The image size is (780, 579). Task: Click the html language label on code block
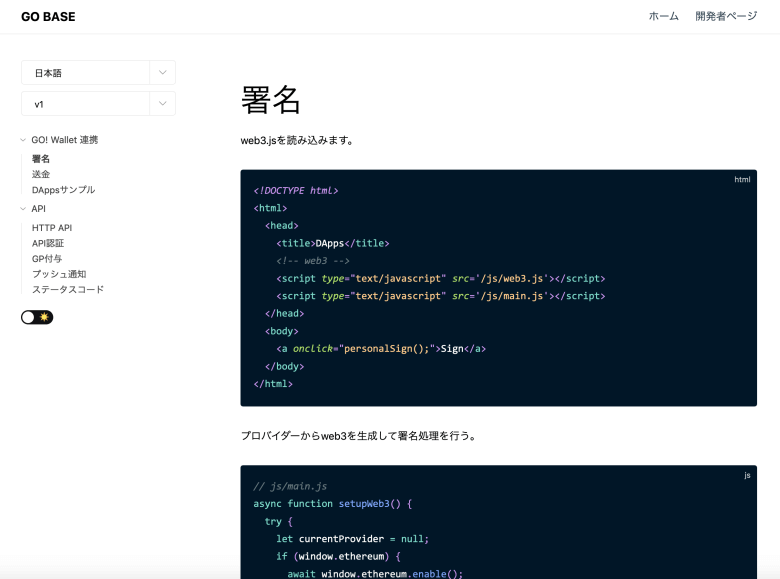coord(742,179)
